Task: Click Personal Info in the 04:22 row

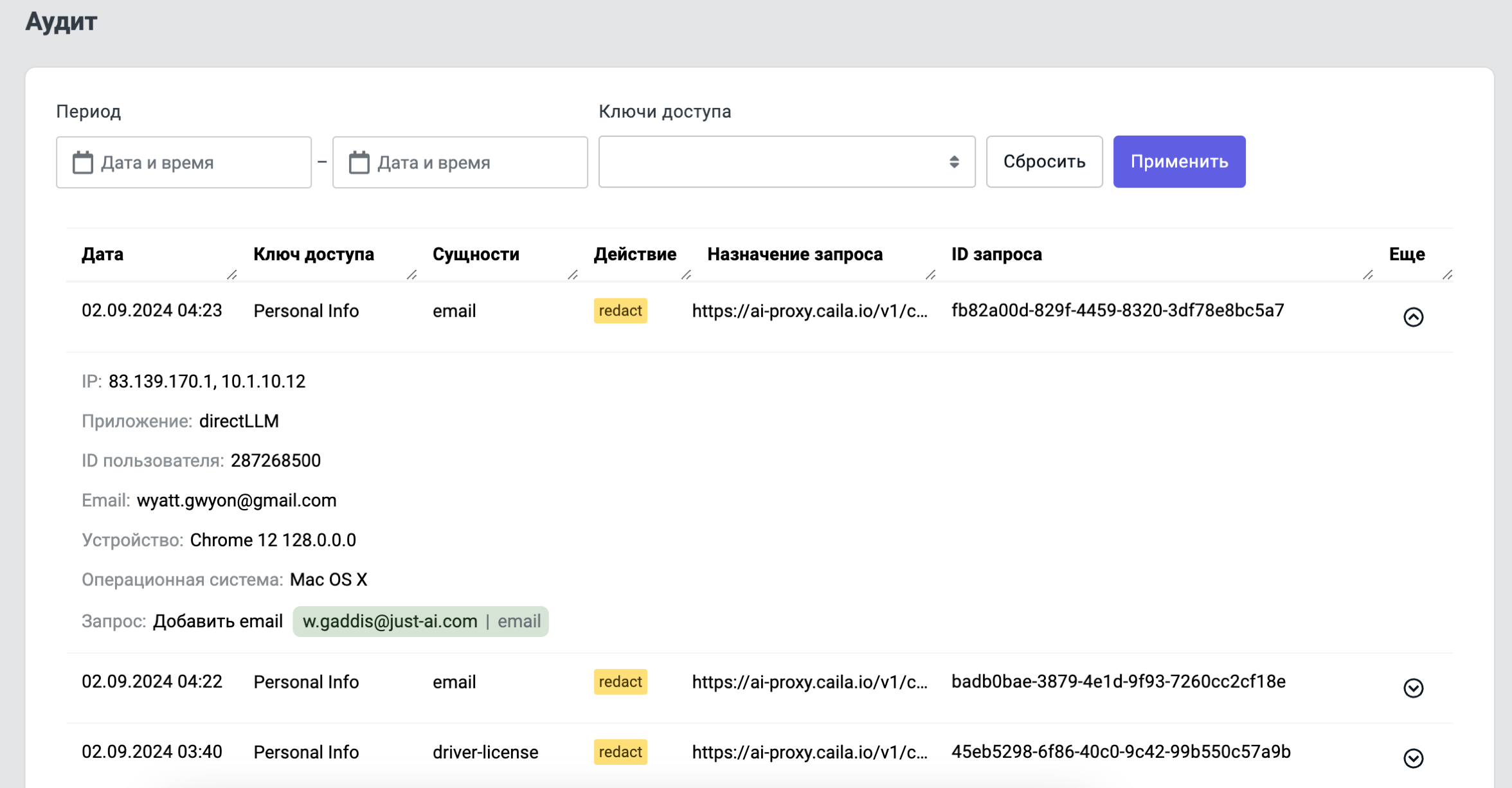Action: pyautogui.click(x=306, y=682)
